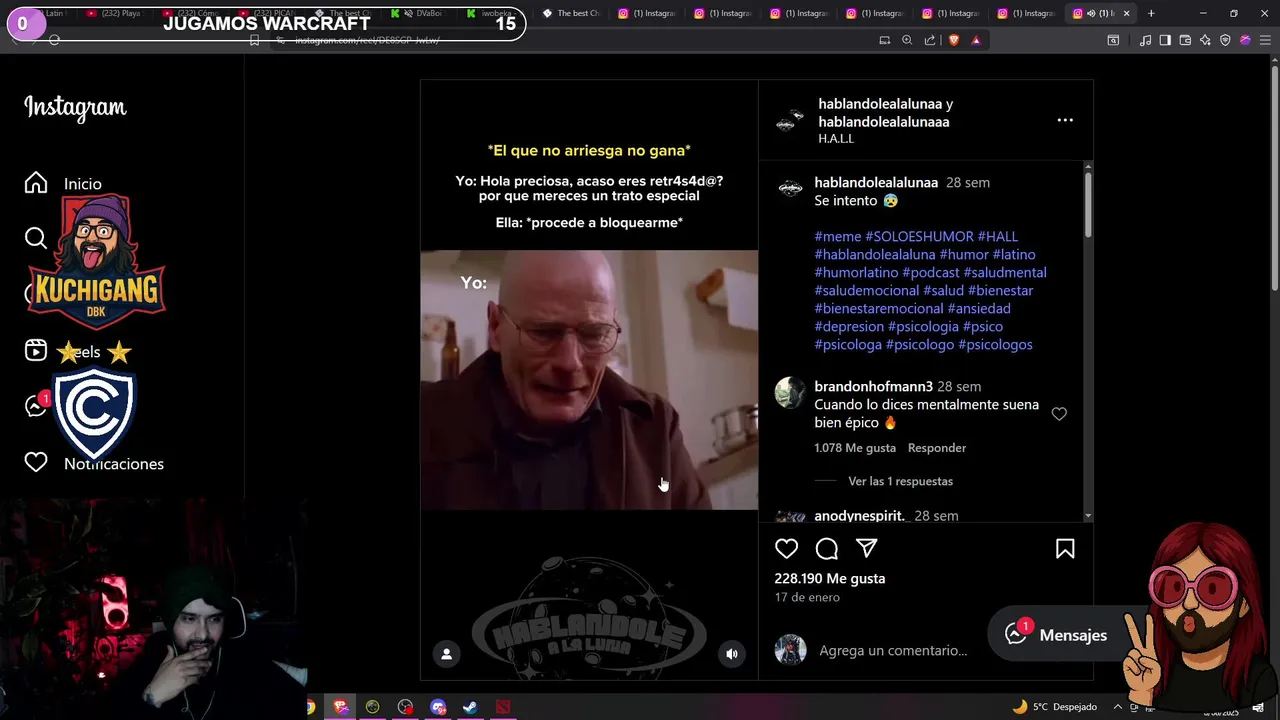Open Leo AI sparkle icon
Screen dimensions: 1280x720
(x=1205, y=40)
